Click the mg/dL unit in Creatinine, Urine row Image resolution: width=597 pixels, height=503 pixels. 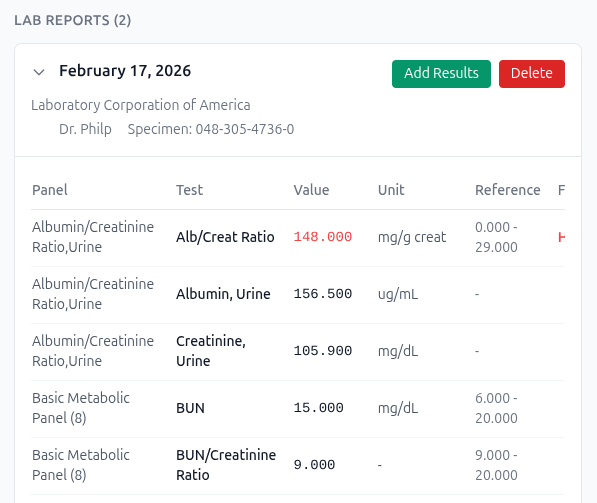tap(398, 351)
